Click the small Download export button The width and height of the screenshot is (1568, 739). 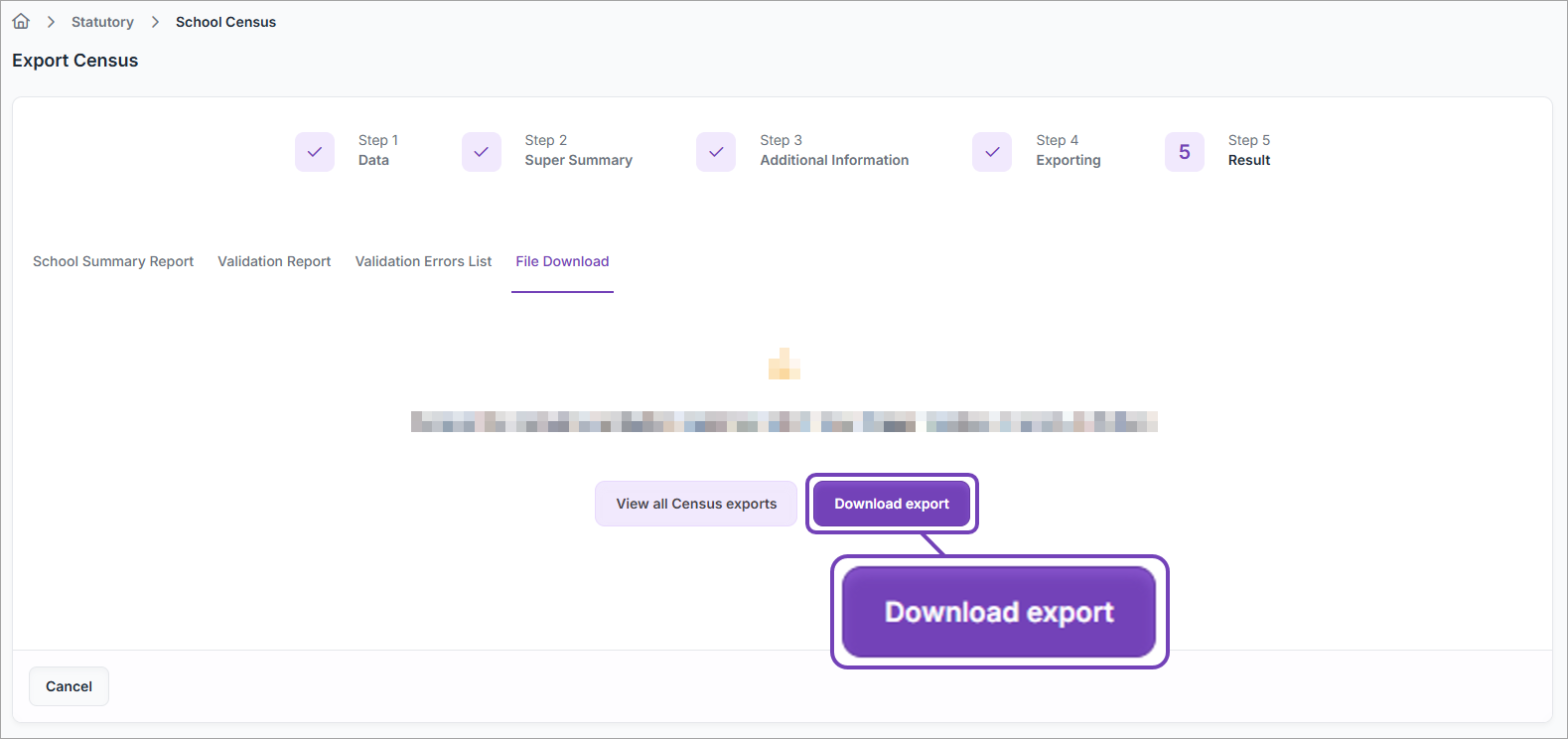pos(892,504)
